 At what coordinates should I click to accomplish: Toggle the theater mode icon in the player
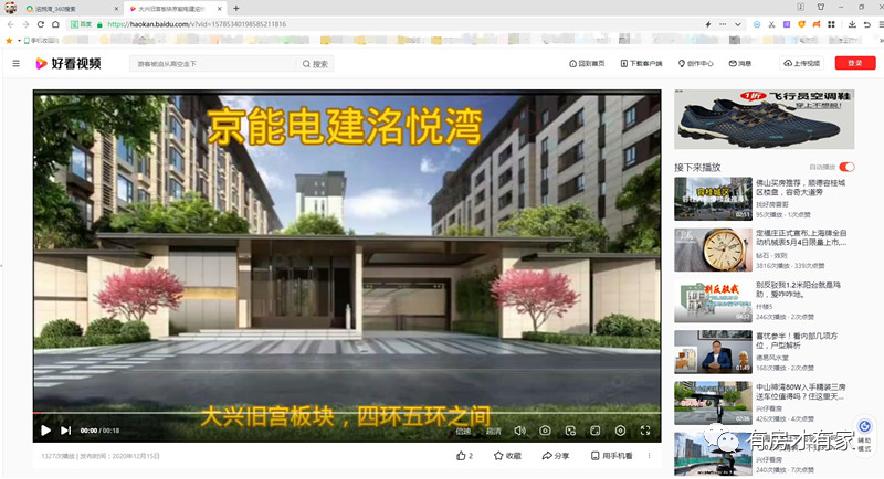(595, 431)
